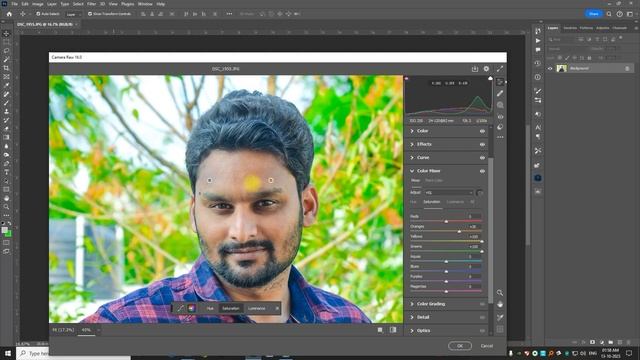
Task: Collapse the Color Mixer panel
Action: coord(412,171)
